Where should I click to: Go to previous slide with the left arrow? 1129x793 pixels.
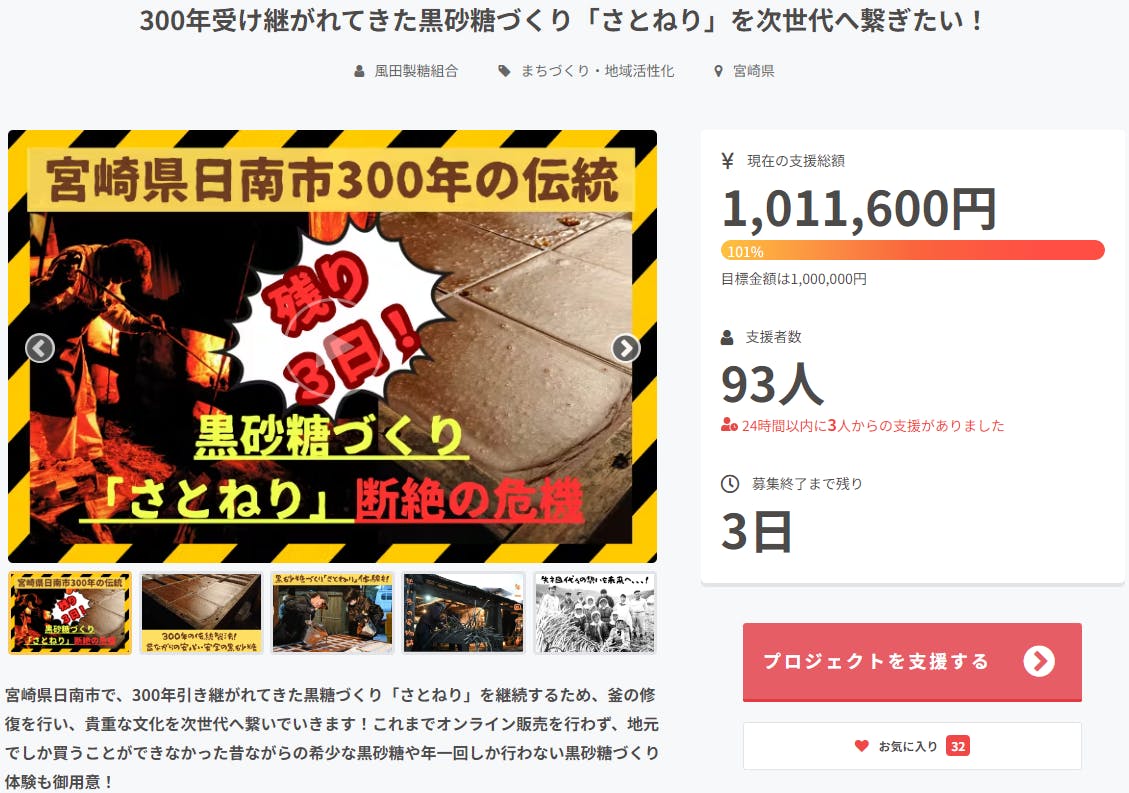[40, 348]
